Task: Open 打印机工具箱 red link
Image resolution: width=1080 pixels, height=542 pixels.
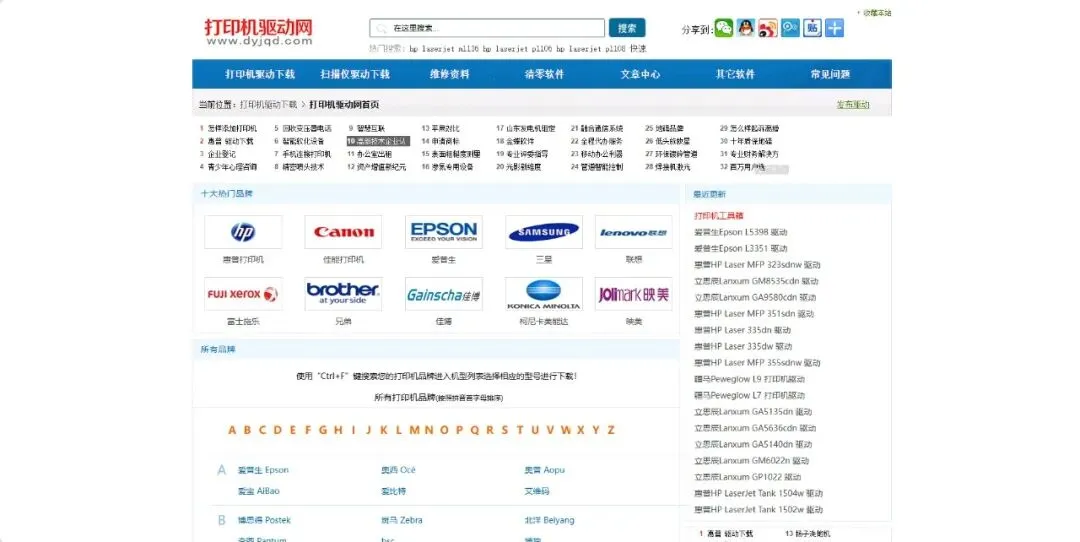Action: 719,216
